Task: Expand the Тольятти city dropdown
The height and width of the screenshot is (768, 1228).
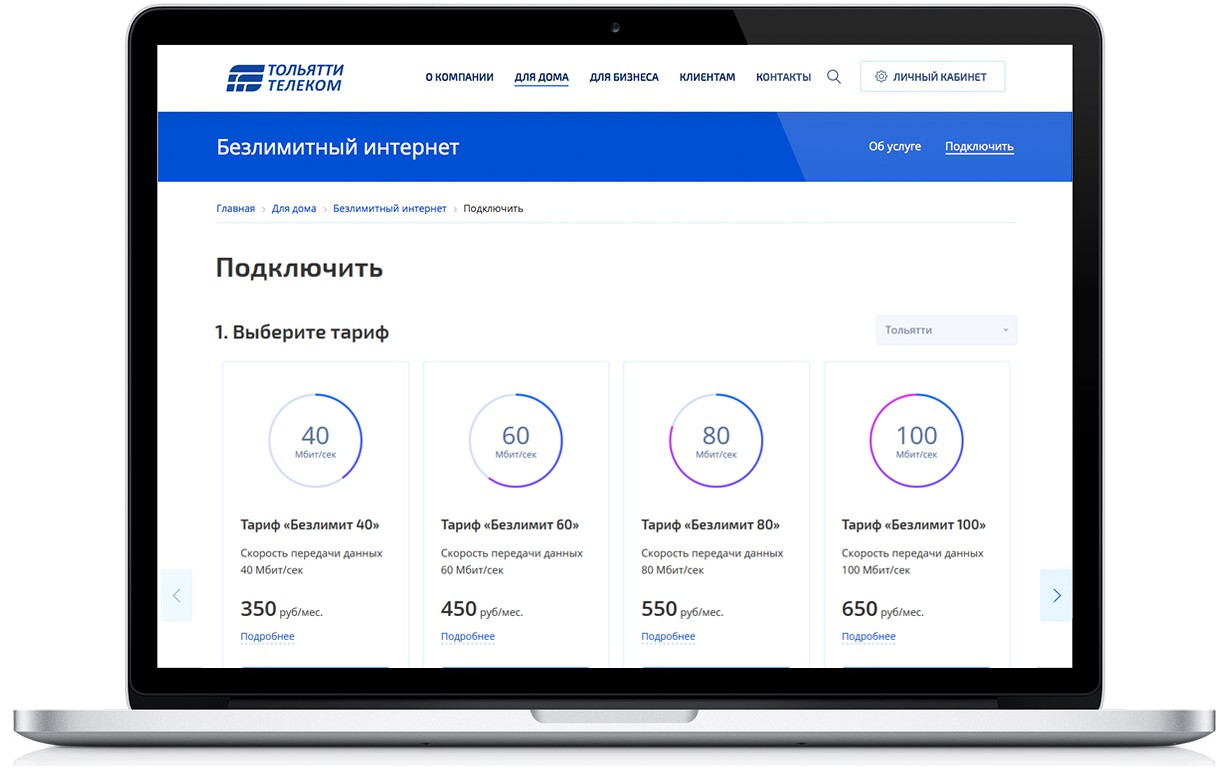Action: click(946, 330)
